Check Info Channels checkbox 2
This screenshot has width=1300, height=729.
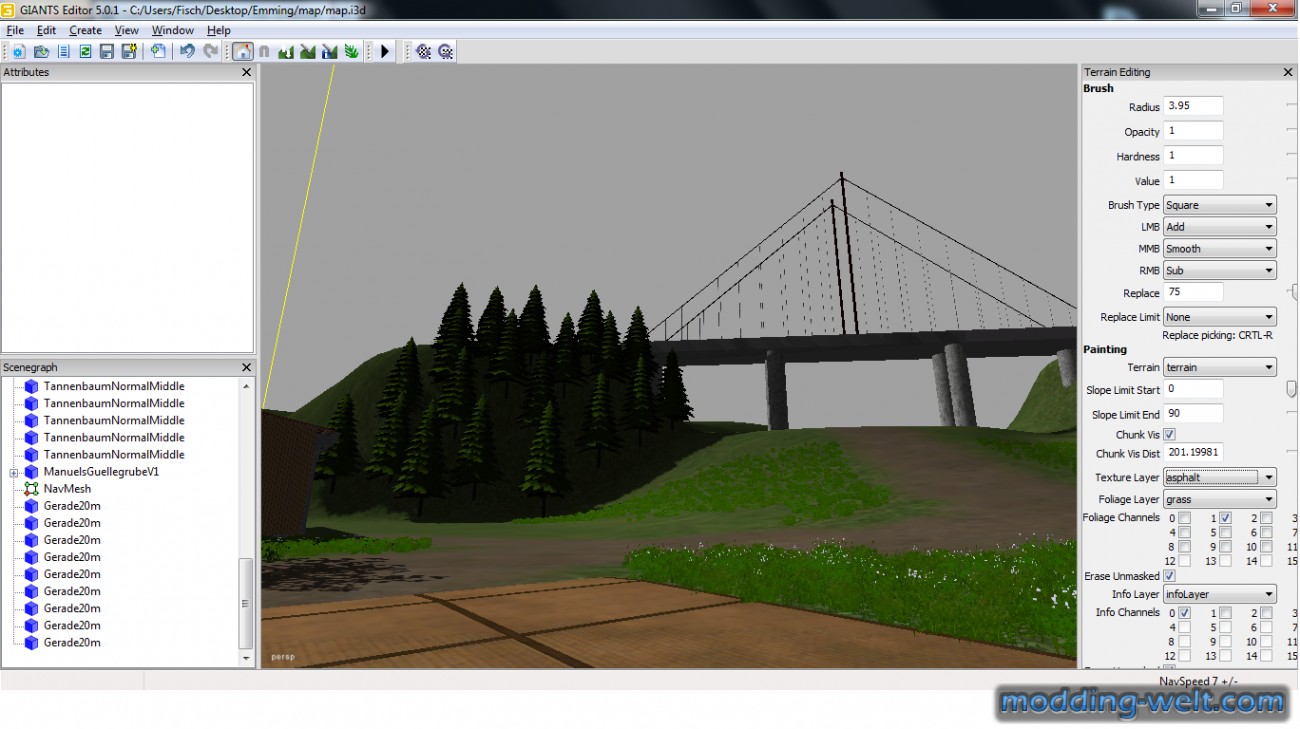pyautogui.click(x=1266, y=613)
